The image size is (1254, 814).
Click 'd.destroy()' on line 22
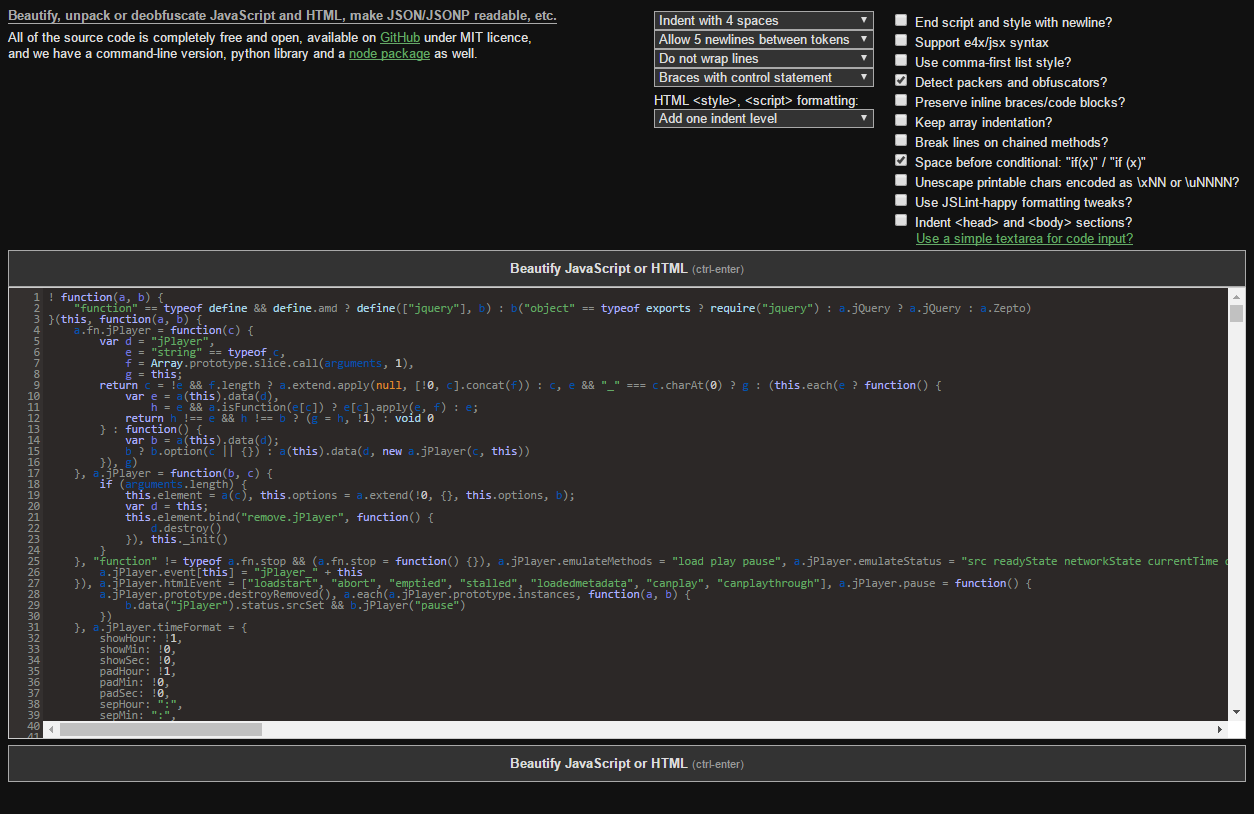(x=186, y=528)
